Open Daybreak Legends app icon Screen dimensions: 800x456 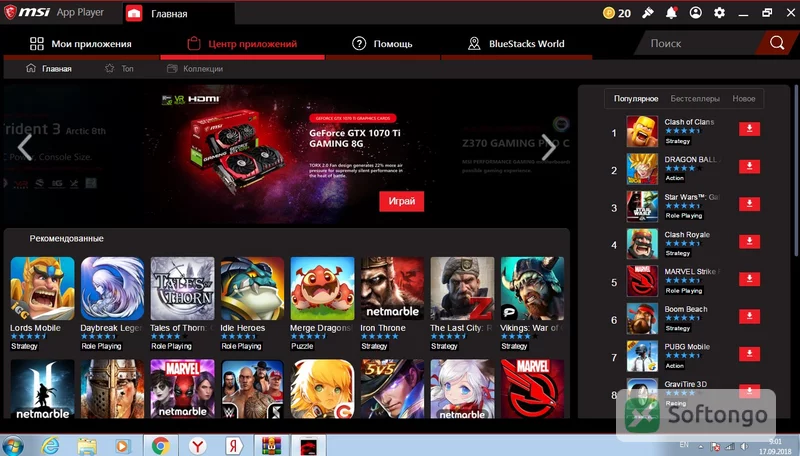[x=112, y=288]
